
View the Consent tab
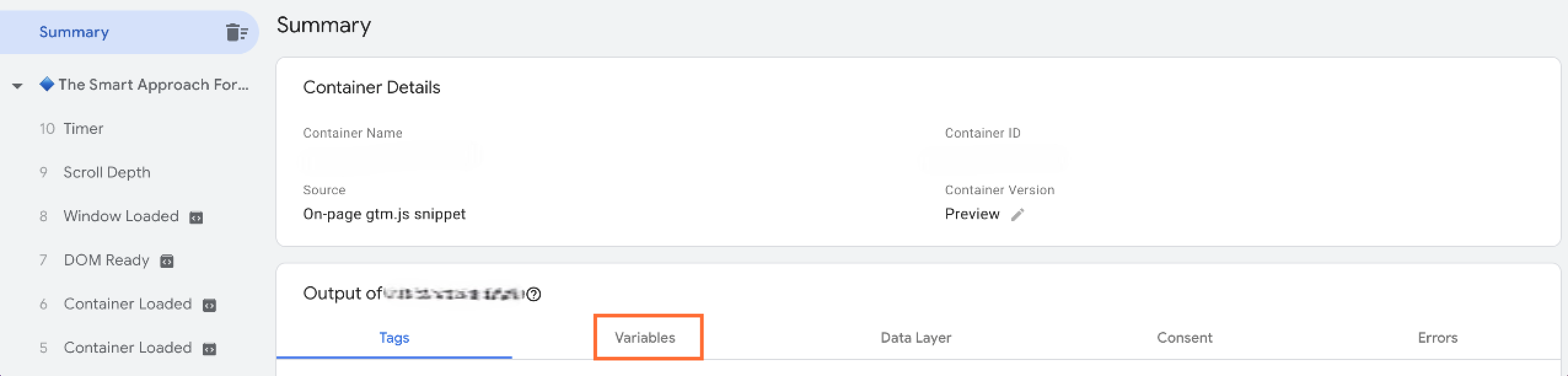point(1185,337)
